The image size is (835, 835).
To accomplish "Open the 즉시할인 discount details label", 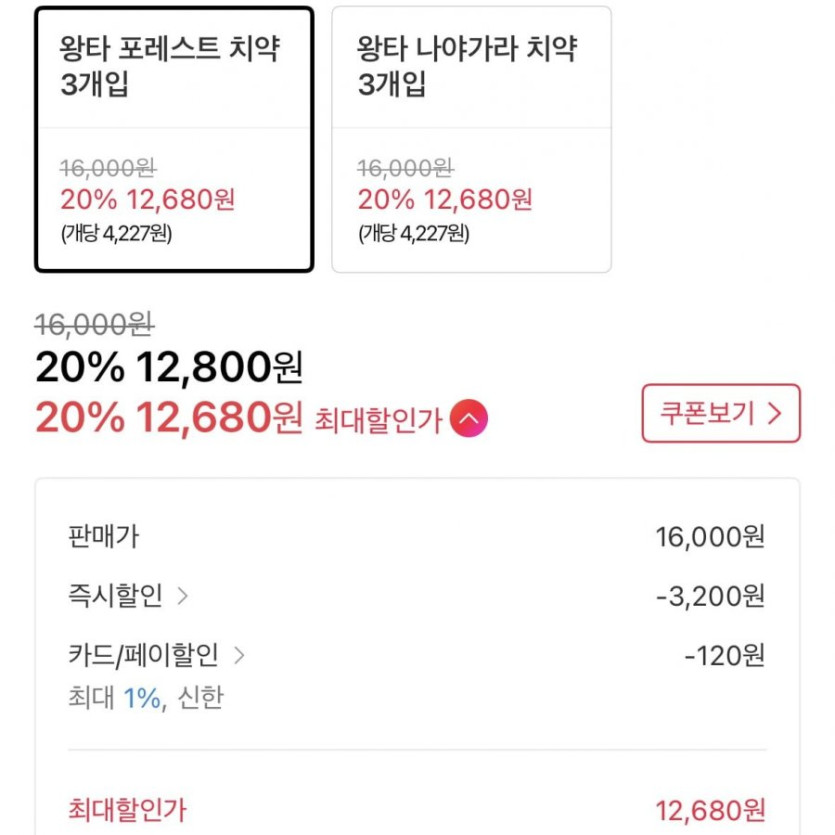I will 115,597.
